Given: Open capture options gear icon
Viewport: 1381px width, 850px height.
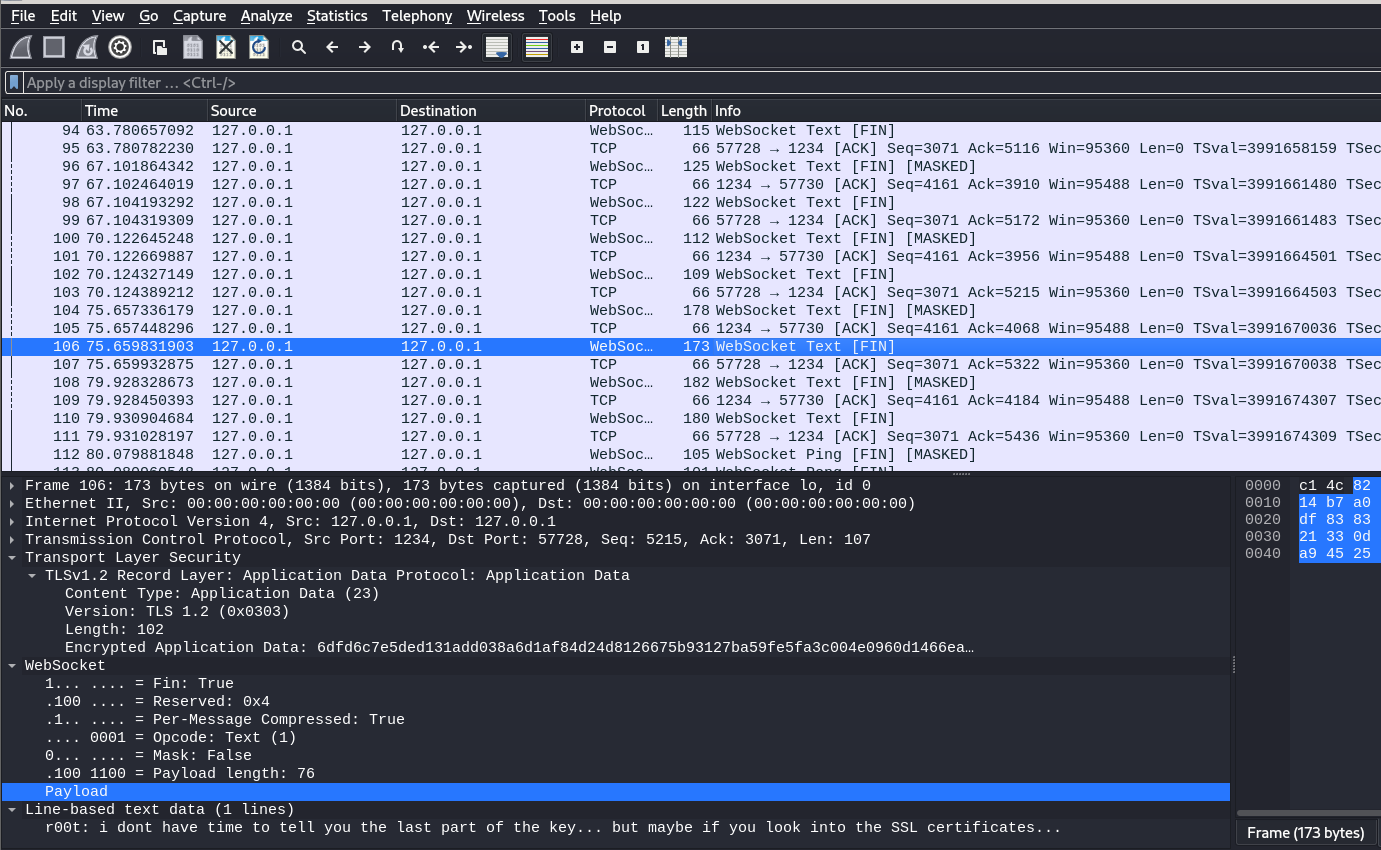Looking at the screenshot, I should (x=120, y=47).
